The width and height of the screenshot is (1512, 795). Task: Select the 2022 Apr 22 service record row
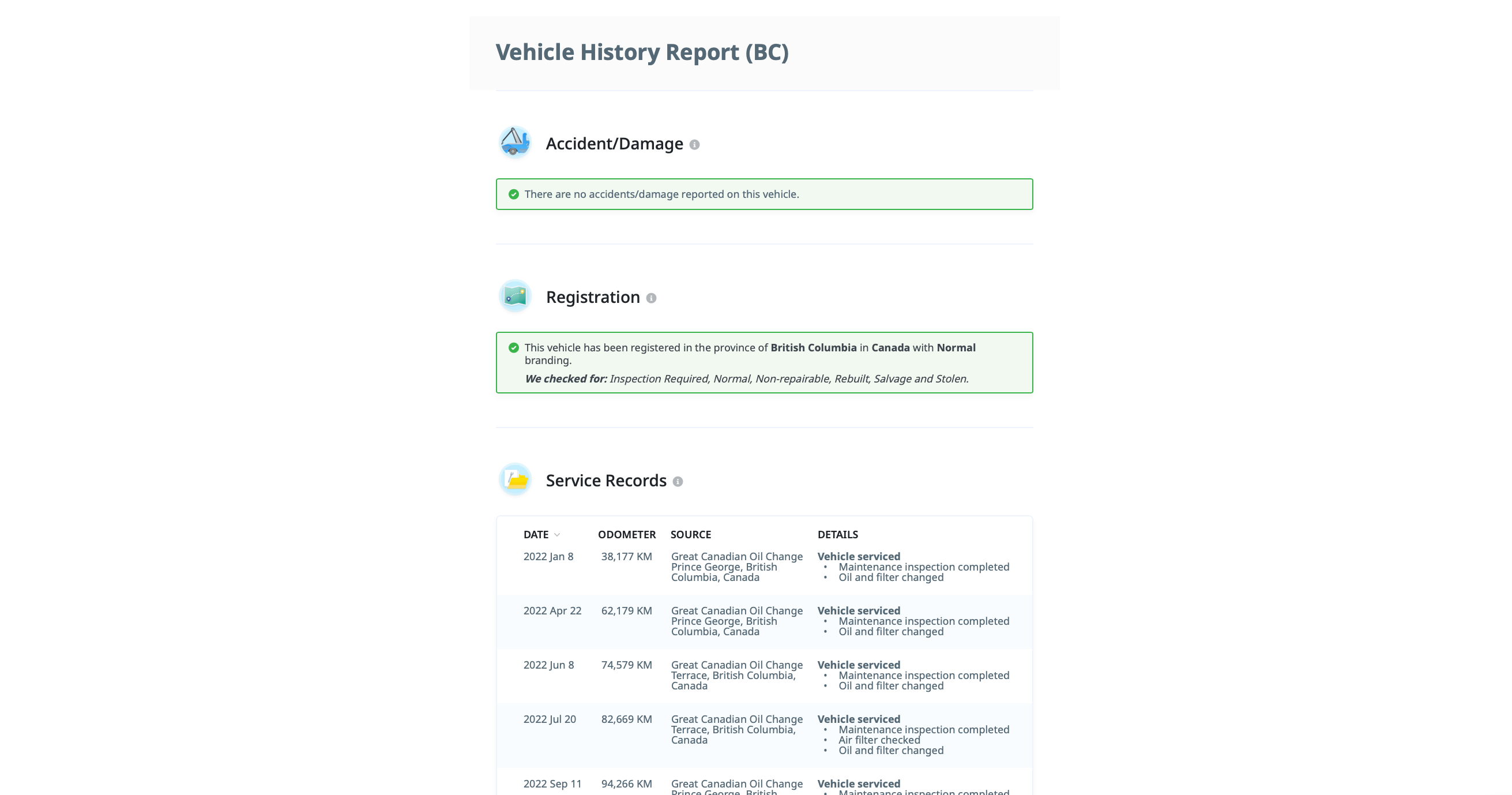pos(764,621)
